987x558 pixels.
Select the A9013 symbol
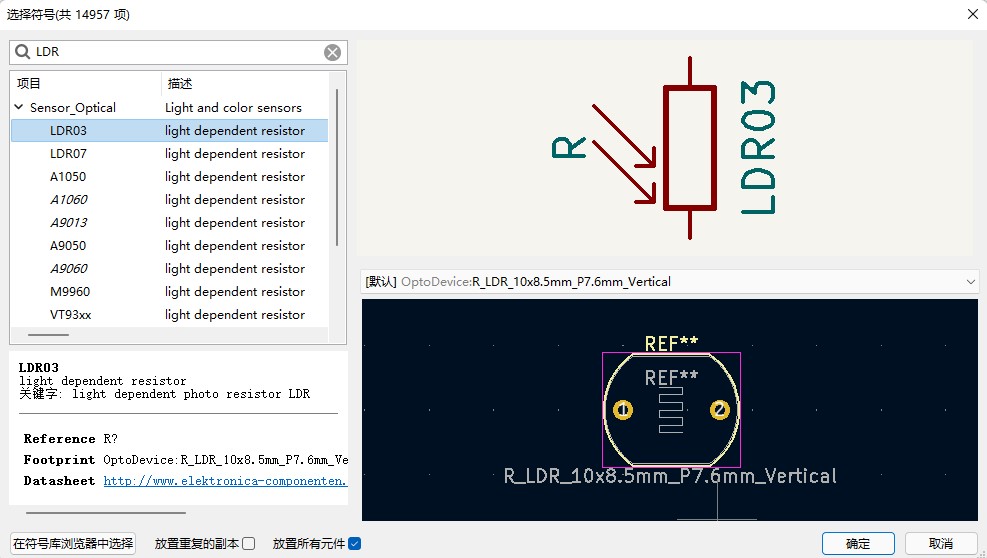click(x=169, y=222)
